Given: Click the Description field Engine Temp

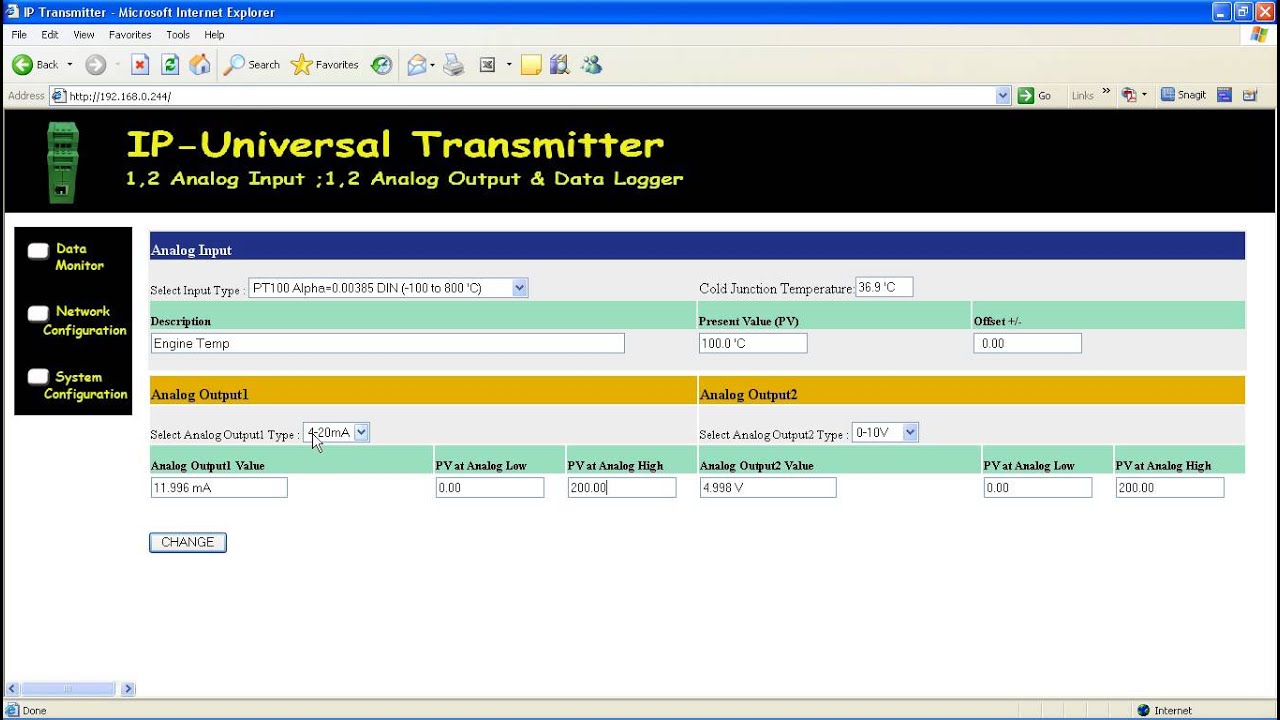Looking at the screenshot, I should click(387, 343).
